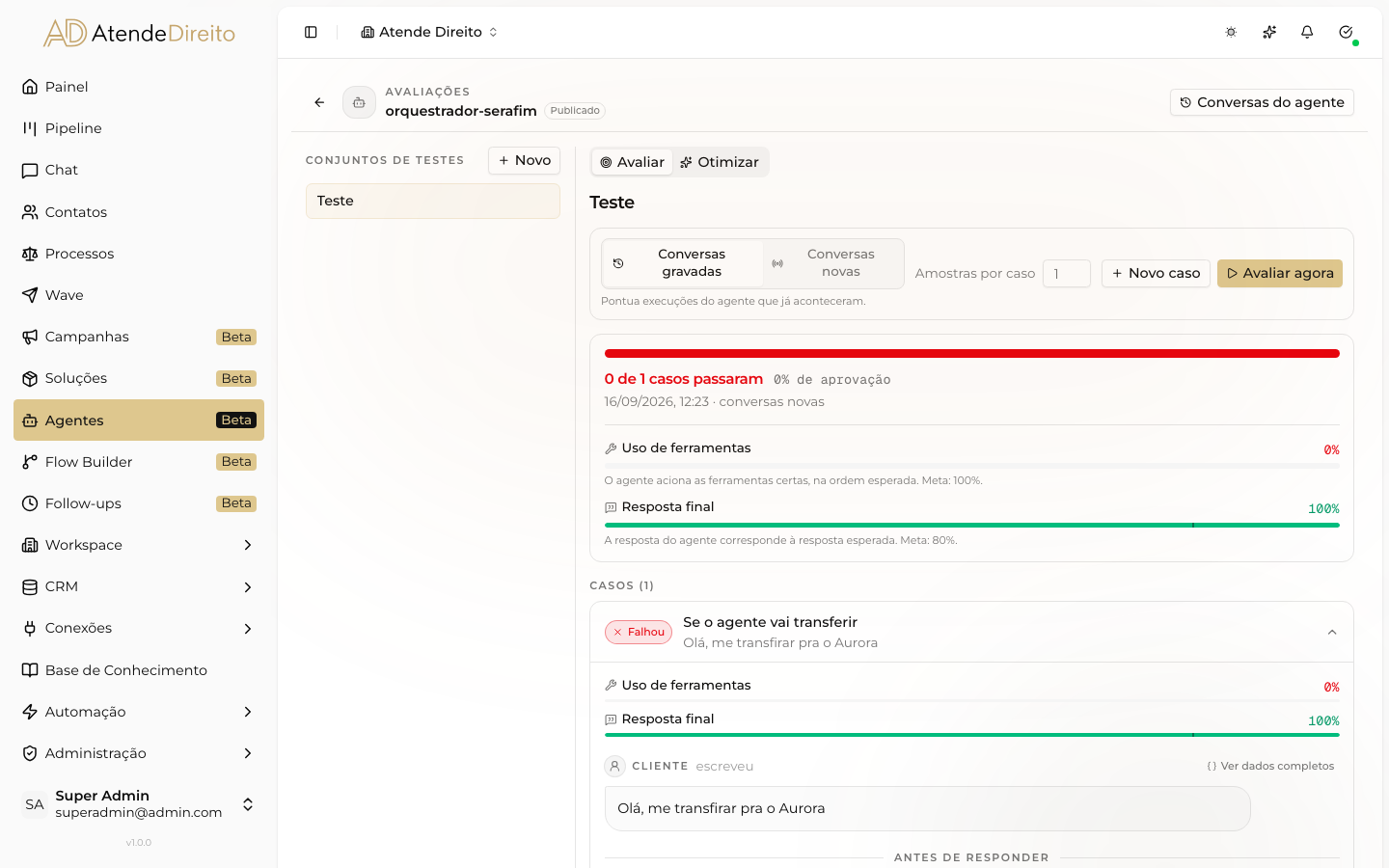
Task: Select the Avaliar tab
Action: (633, 162)
